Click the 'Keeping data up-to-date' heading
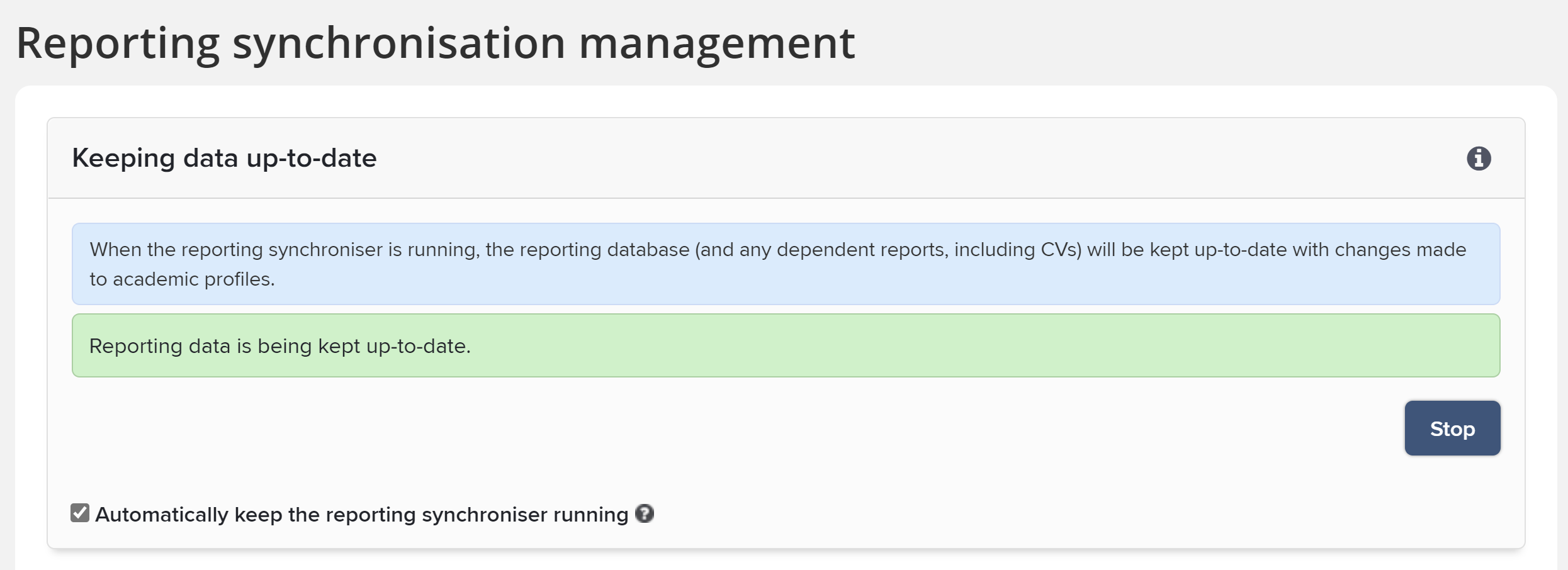This screenshot has width=1568, height=570. click(224, 159)
